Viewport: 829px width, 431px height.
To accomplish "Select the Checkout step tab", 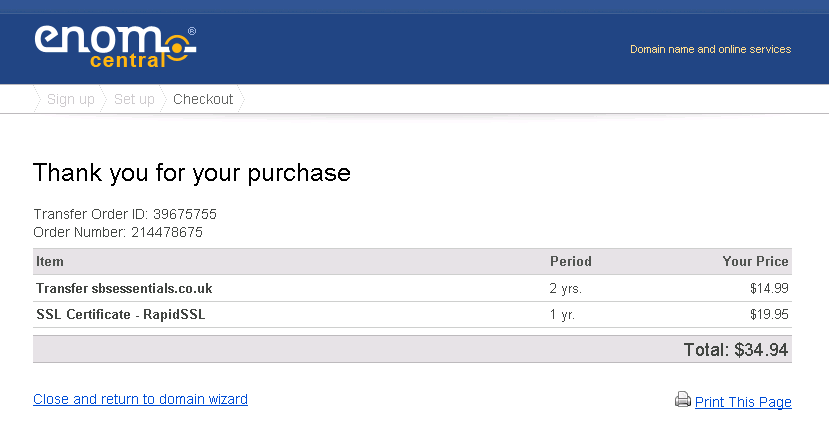I will click(x=203, y=99).
